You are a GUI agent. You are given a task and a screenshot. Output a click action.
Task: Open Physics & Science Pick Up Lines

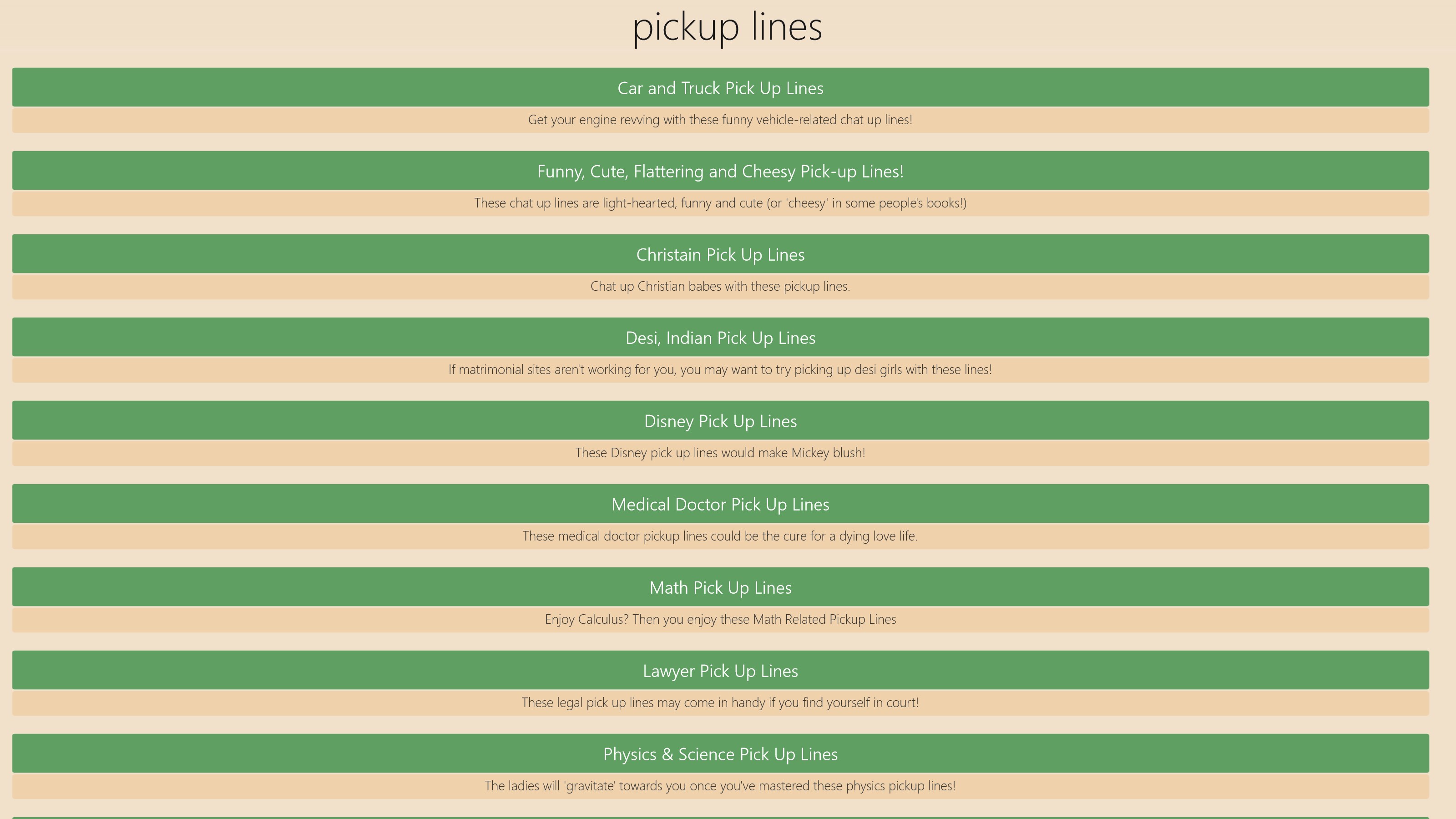pos(720,753)
